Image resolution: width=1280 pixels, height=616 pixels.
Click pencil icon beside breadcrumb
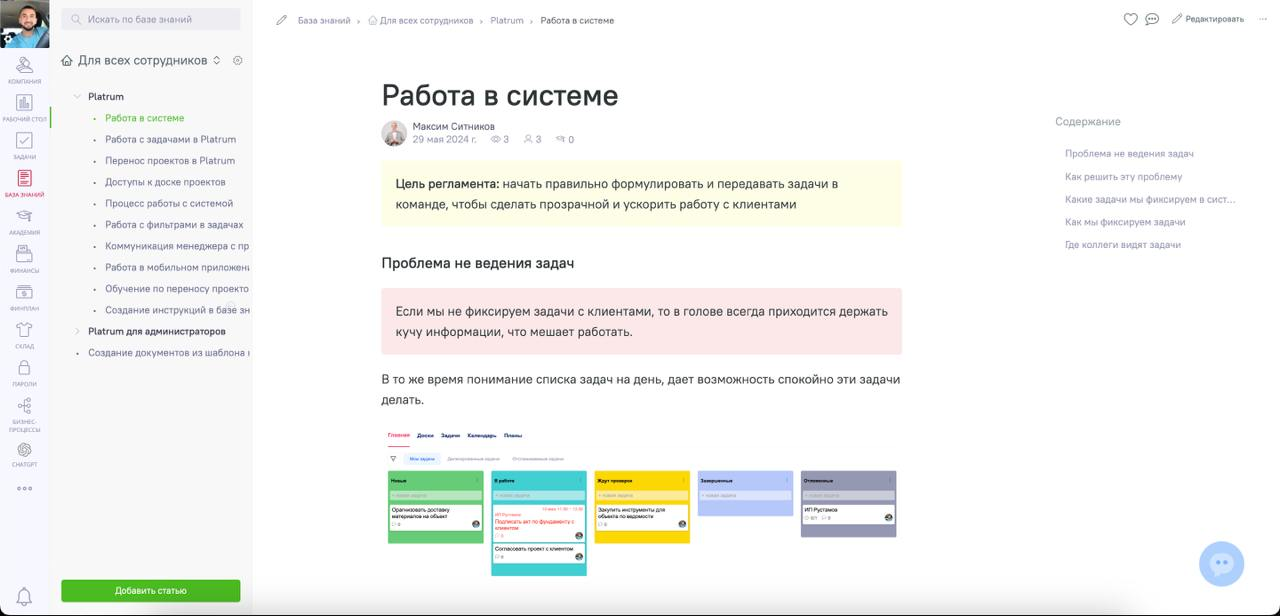pos(282,20)
